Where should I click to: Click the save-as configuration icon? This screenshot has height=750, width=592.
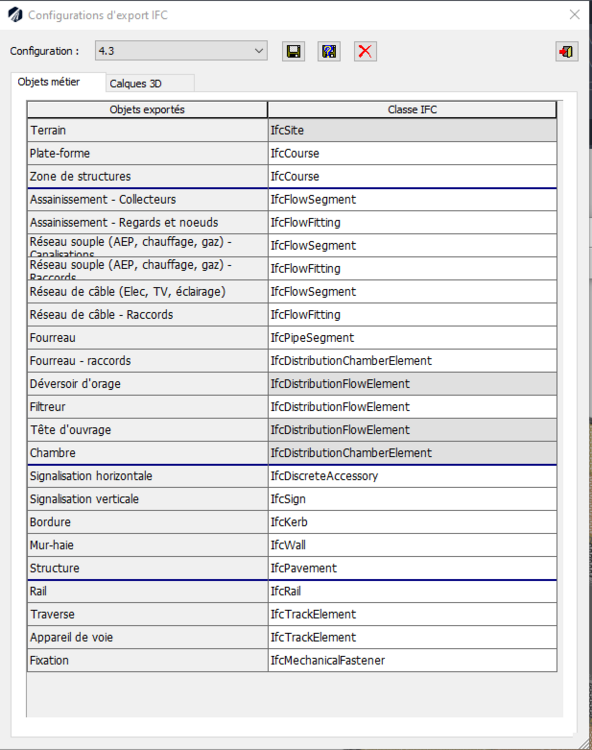coord(329,51)
